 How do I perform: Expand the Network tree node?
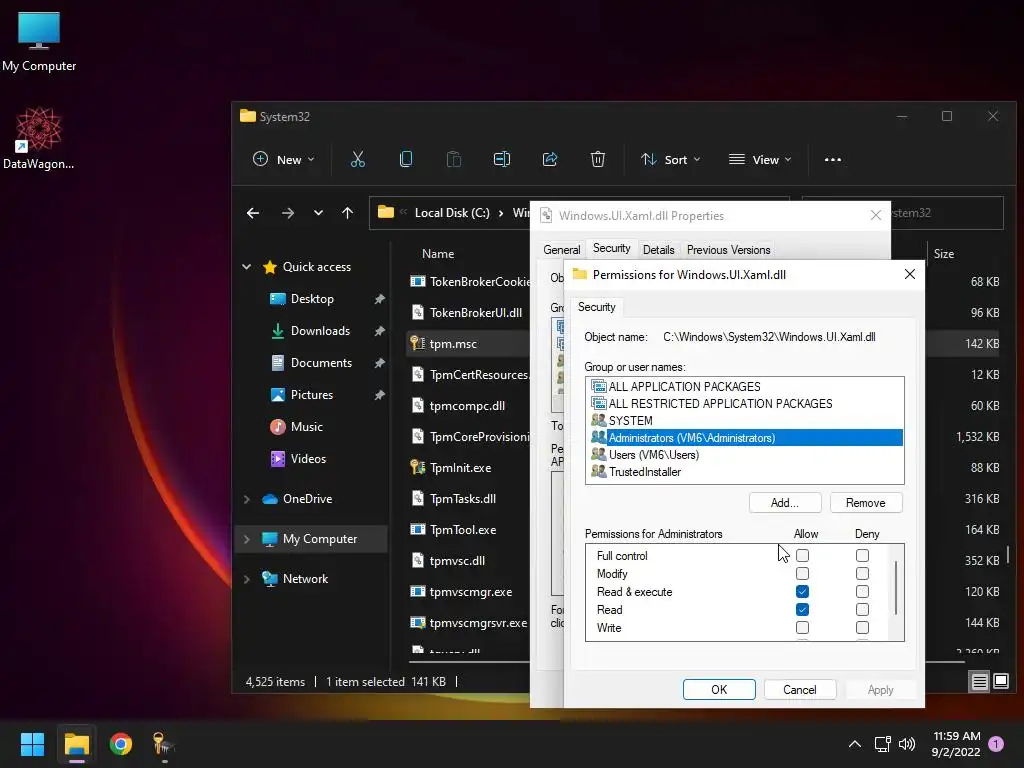click(247, 579)
